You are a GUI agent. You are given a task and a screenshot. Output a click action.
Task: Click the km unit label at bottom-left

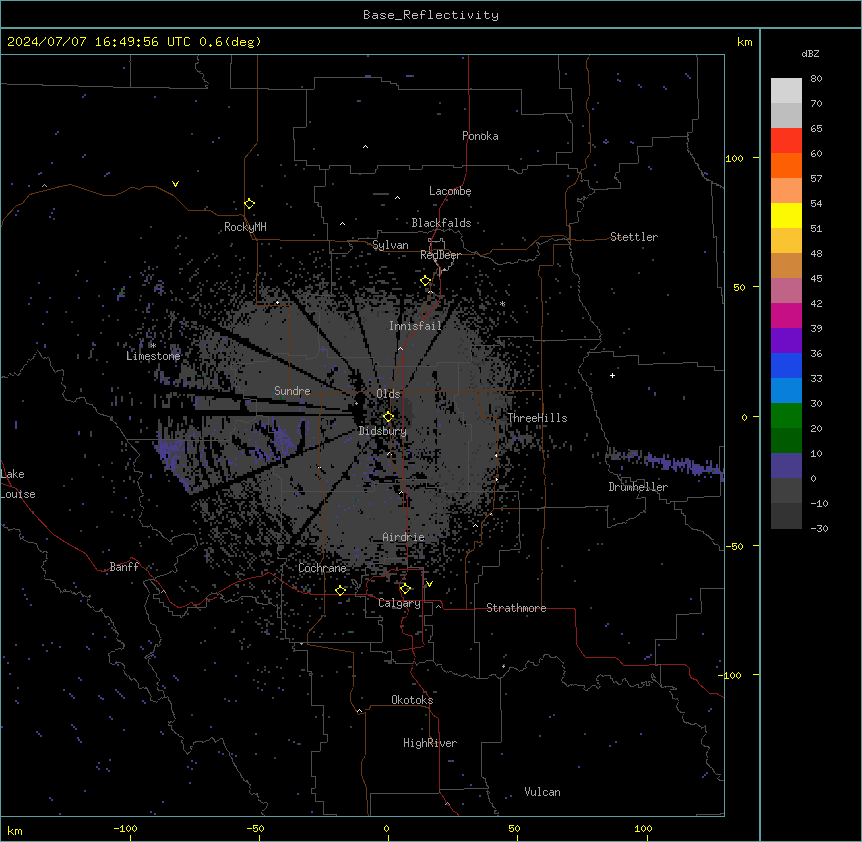coord(15,830)
